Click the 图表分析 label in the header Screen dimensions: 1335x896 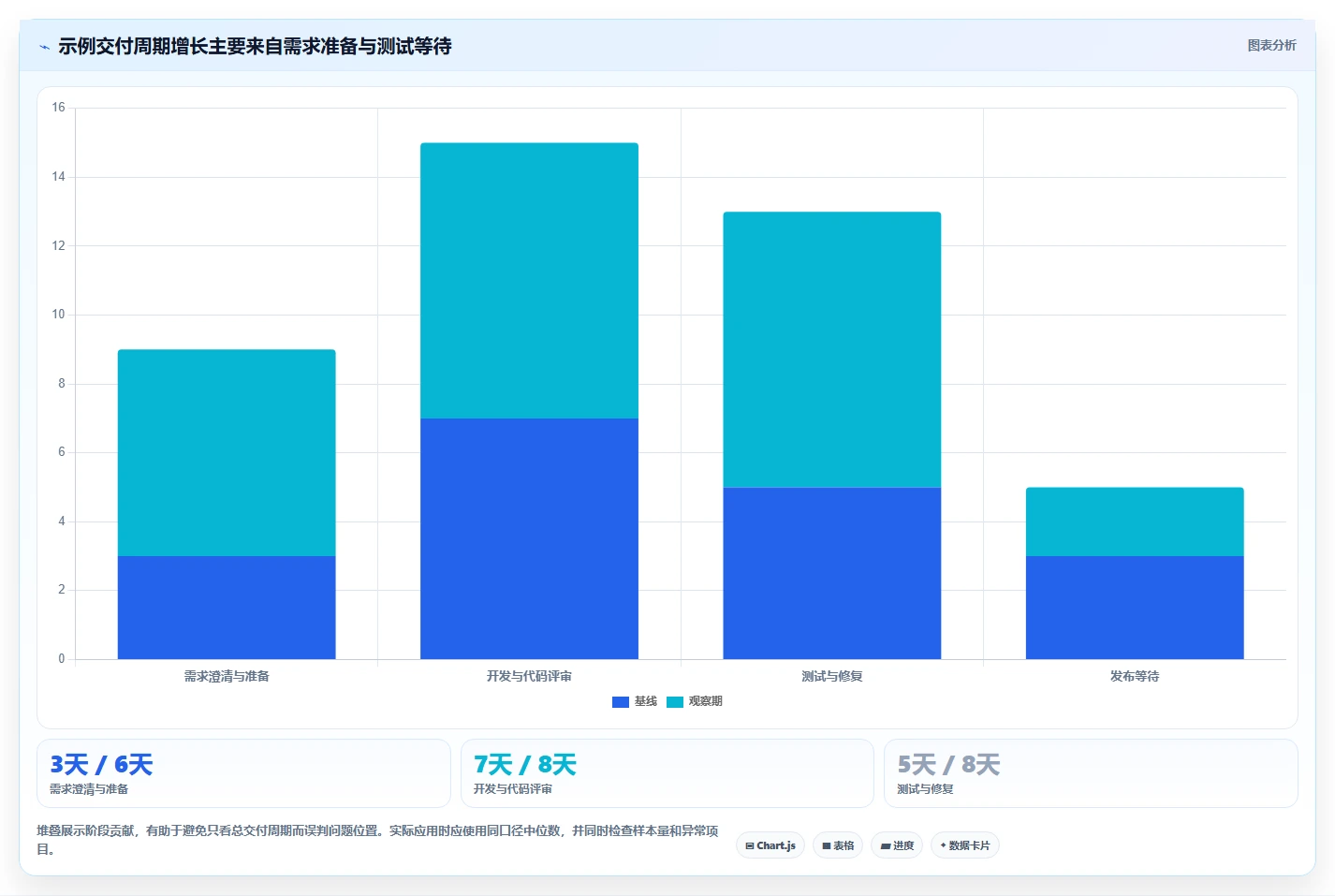[1271, 45]
